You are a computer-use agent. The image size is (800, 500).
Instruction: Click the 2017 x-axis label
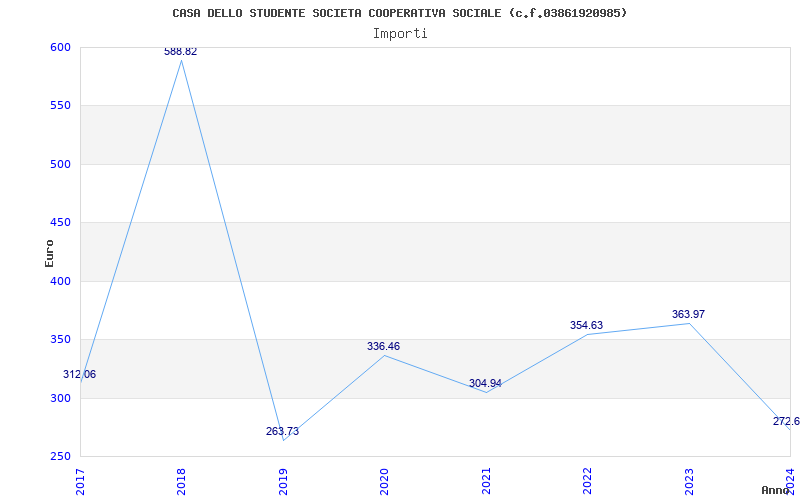tap(80, 481)
